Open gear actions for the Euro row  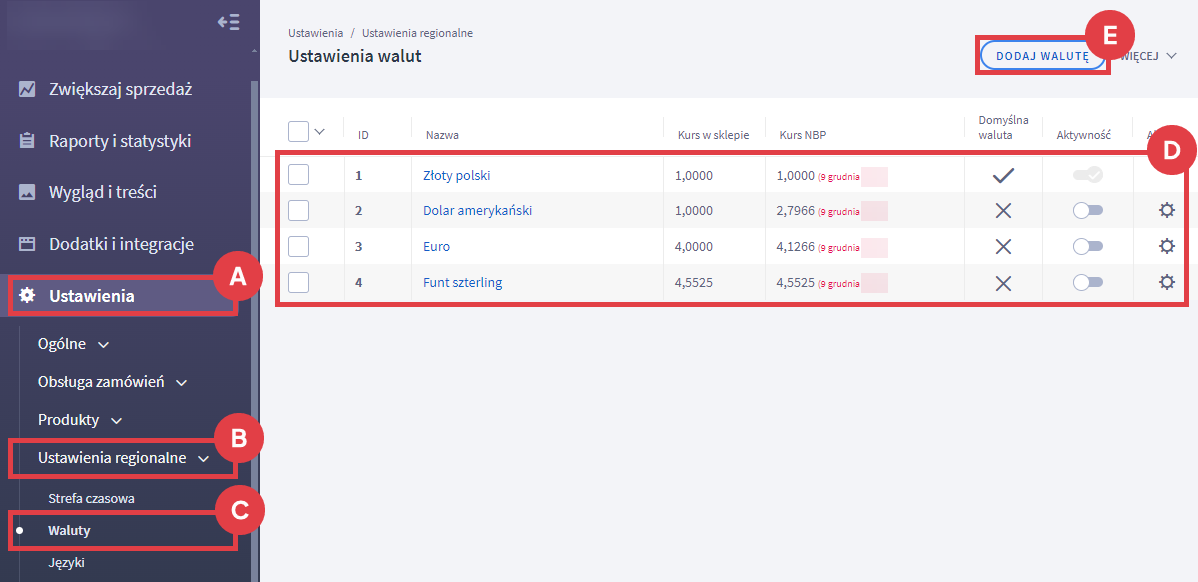pyautogui.click(x=1166, y=246)
